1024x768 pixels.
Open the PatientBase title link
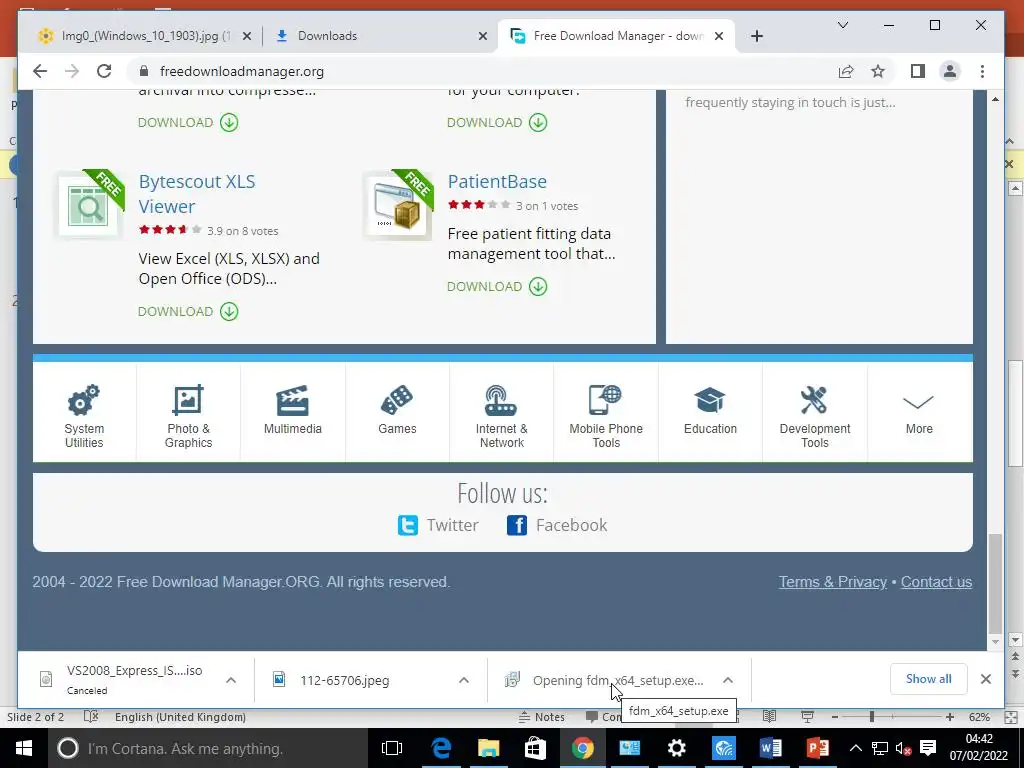click(497, 182)
